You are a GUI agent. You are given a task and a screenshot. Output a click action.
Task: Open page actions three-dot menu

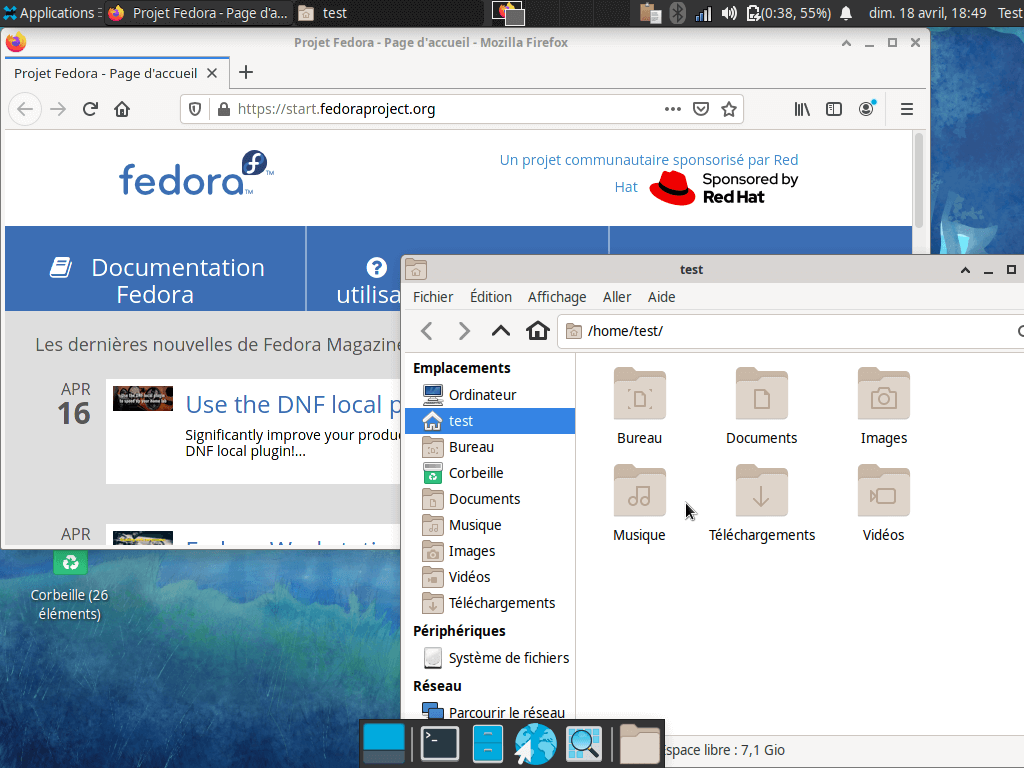click(673, 109)
